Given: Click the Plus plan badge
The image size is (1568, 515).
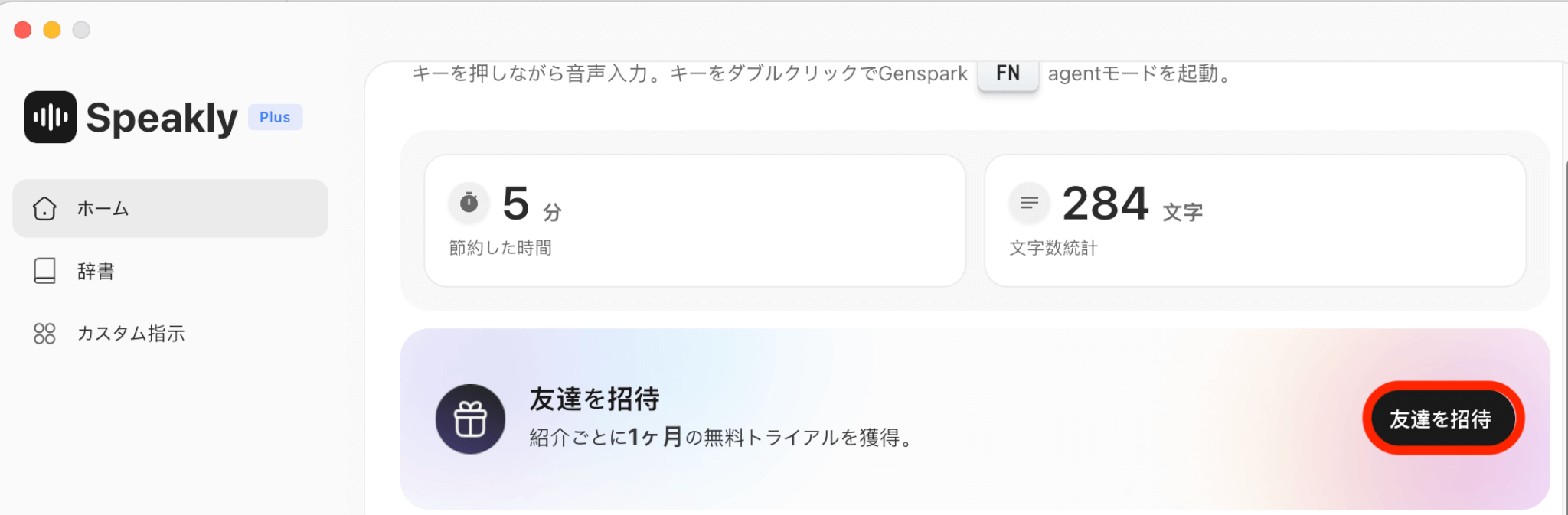Looking at the screenshot, I should tap(275, 117).
